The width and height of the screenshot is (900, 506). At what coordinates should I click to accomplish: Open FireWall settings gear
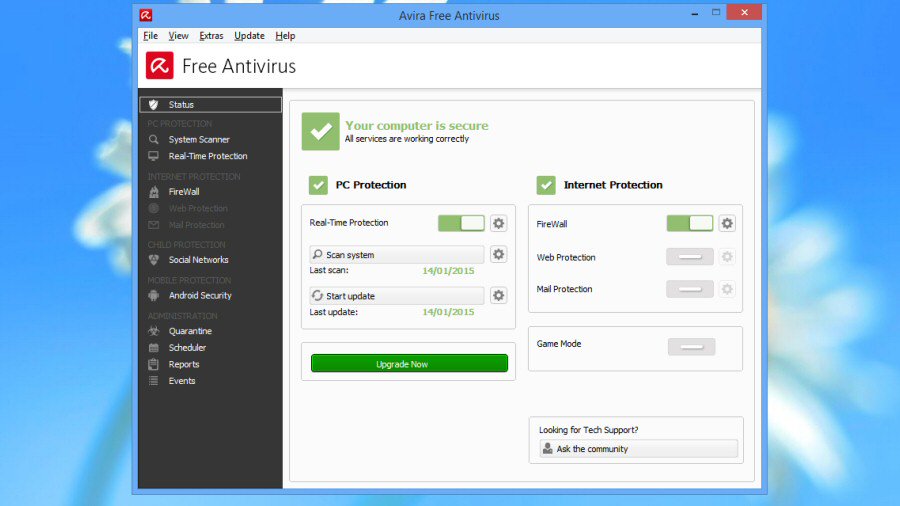click(727, 223)
